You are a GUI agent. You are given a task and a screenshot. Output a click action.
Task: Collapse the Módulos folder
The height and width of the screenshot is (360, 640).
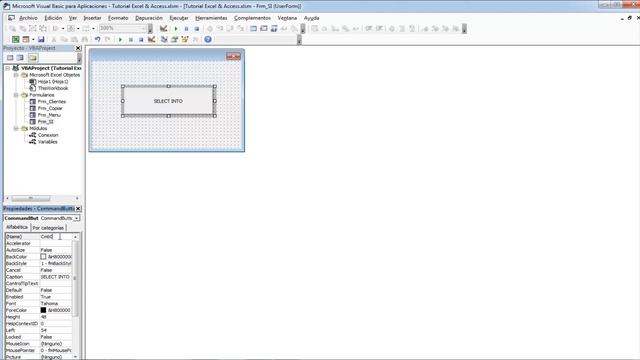[x=16, y=129]
